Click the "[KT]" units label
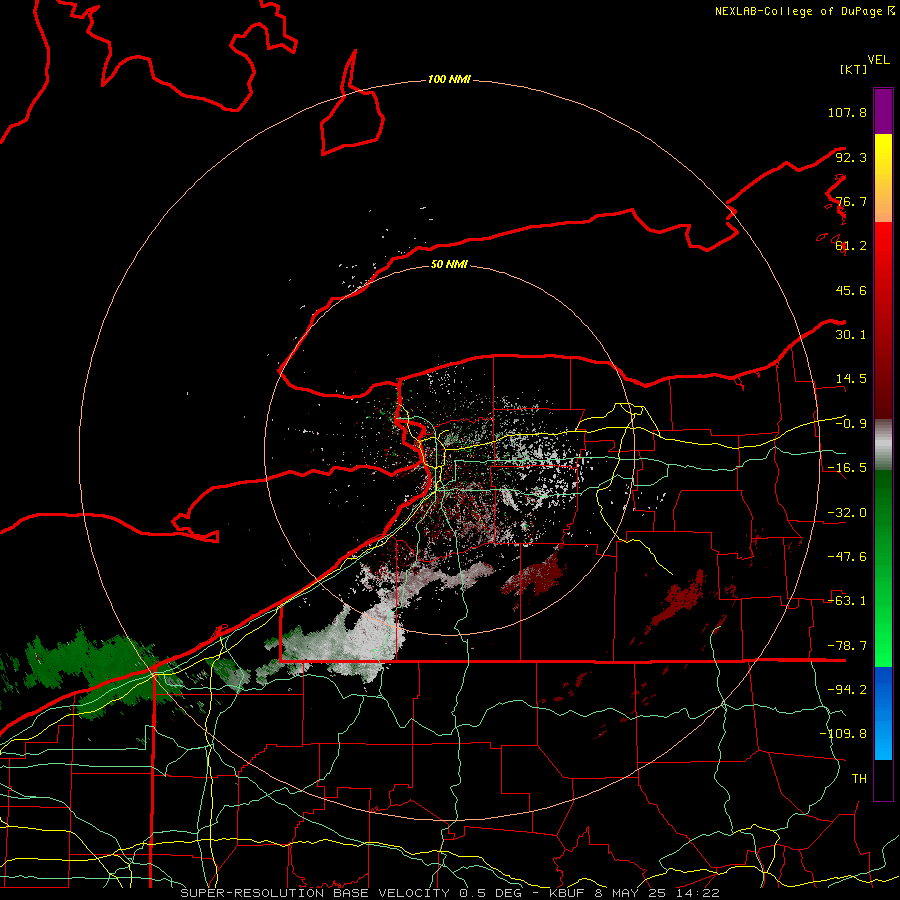This screenshot has height=900, width=900. point(854,69)
